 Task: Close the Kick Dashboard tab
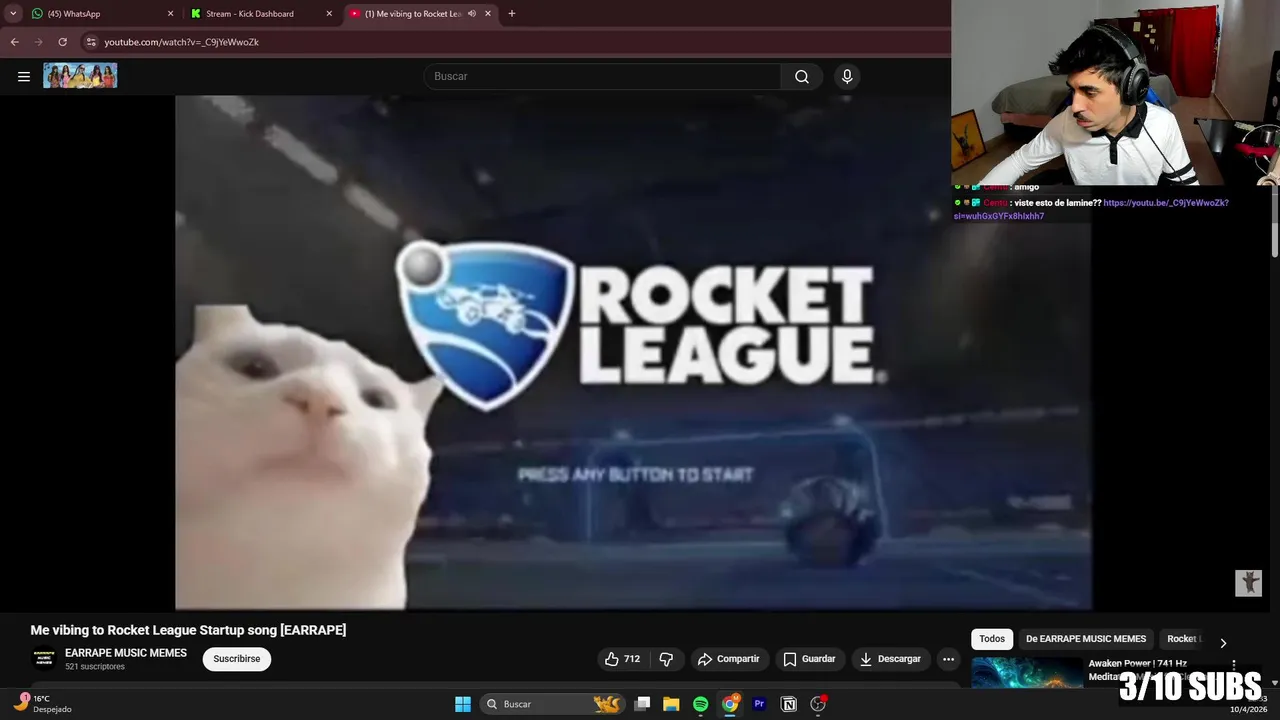(x=329, y=14)
